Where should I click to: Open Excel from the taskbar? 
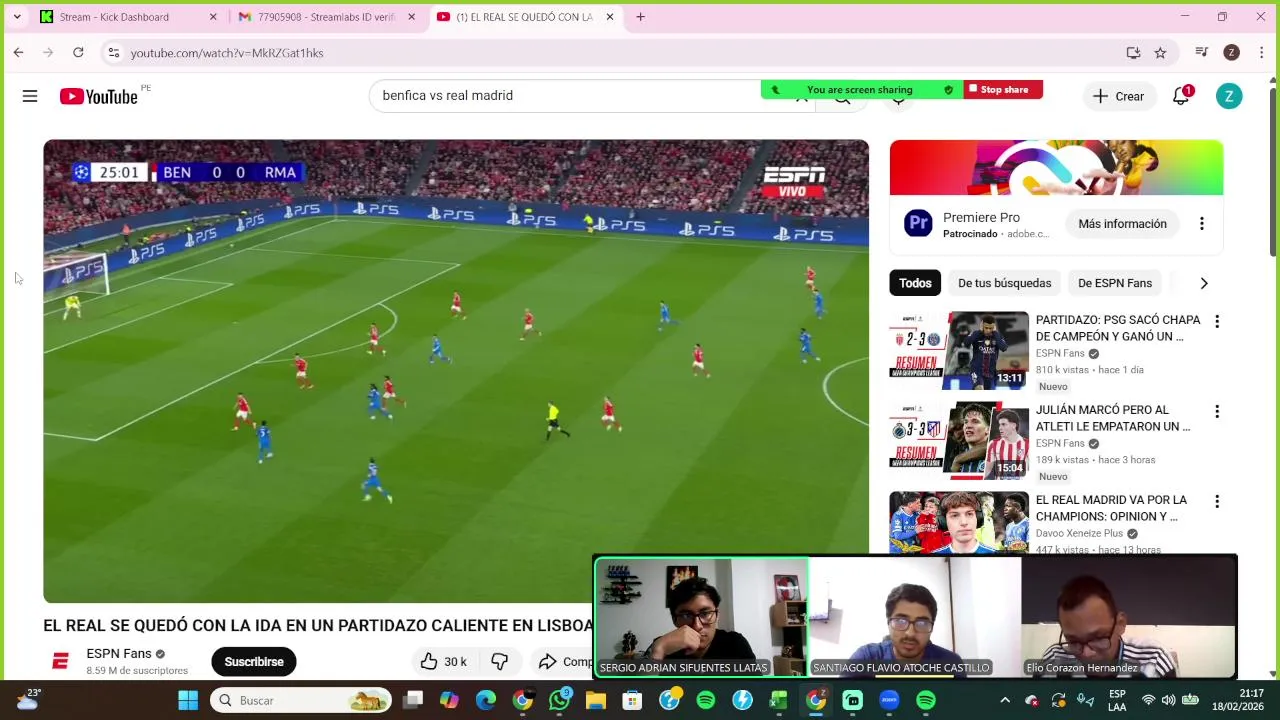[779, 701]
